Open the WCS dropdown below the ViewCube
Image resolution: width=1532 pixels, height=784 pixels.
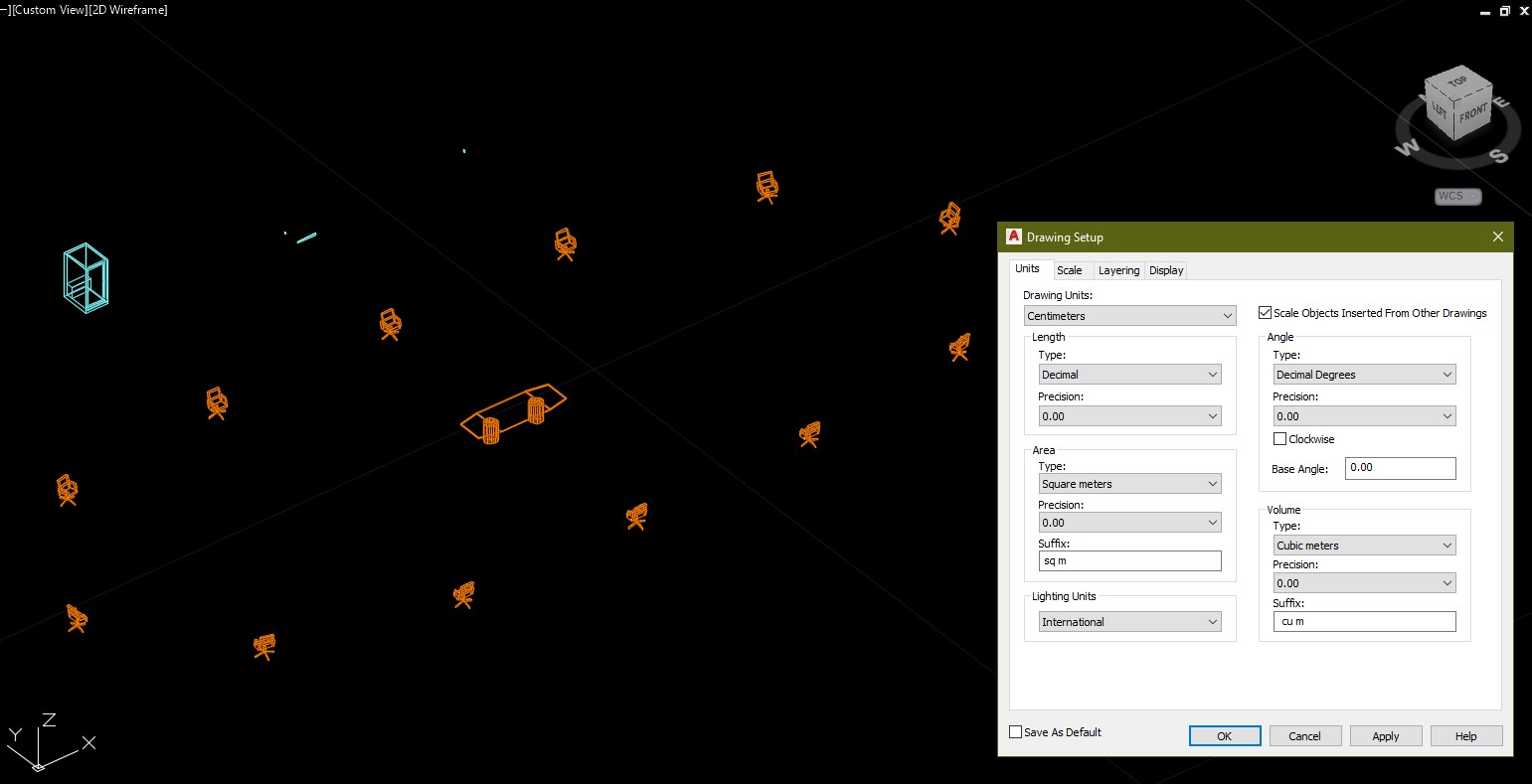pos(1457,196)
